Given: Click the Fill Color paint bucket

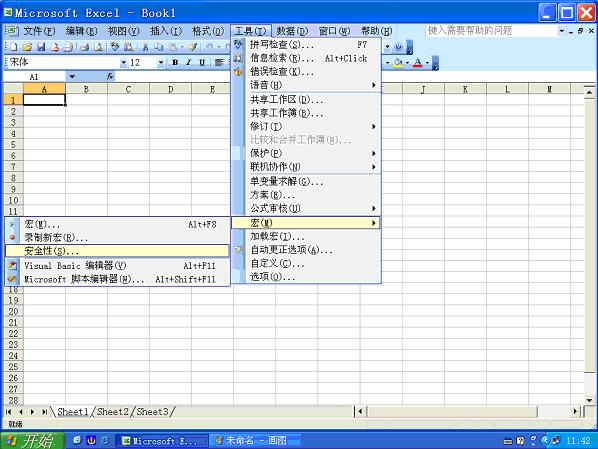Looking at the screenshot, I should click(398, 63).
